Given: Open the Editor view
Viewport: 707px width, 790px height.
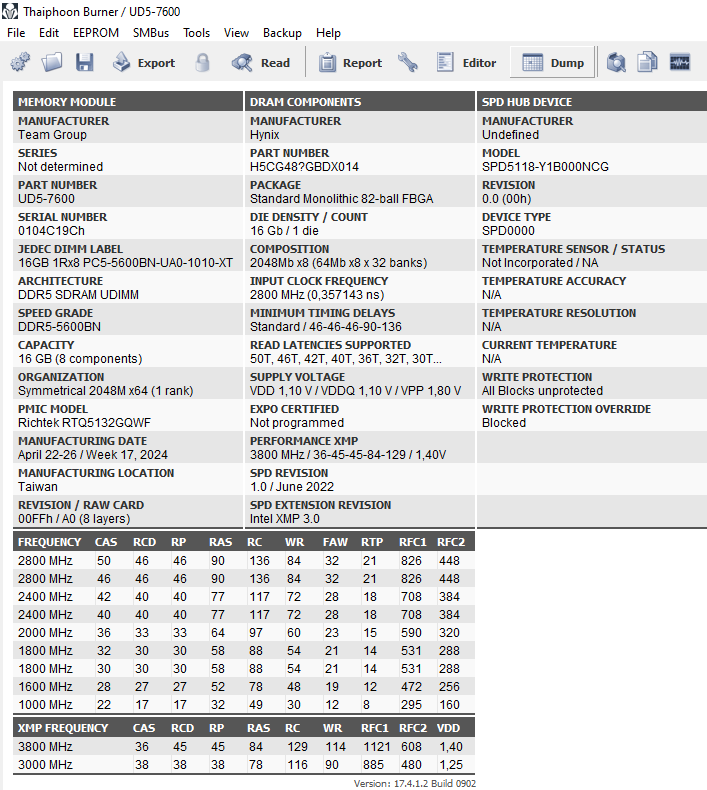Looking at the screenshot, I should [x=466, y=62].
